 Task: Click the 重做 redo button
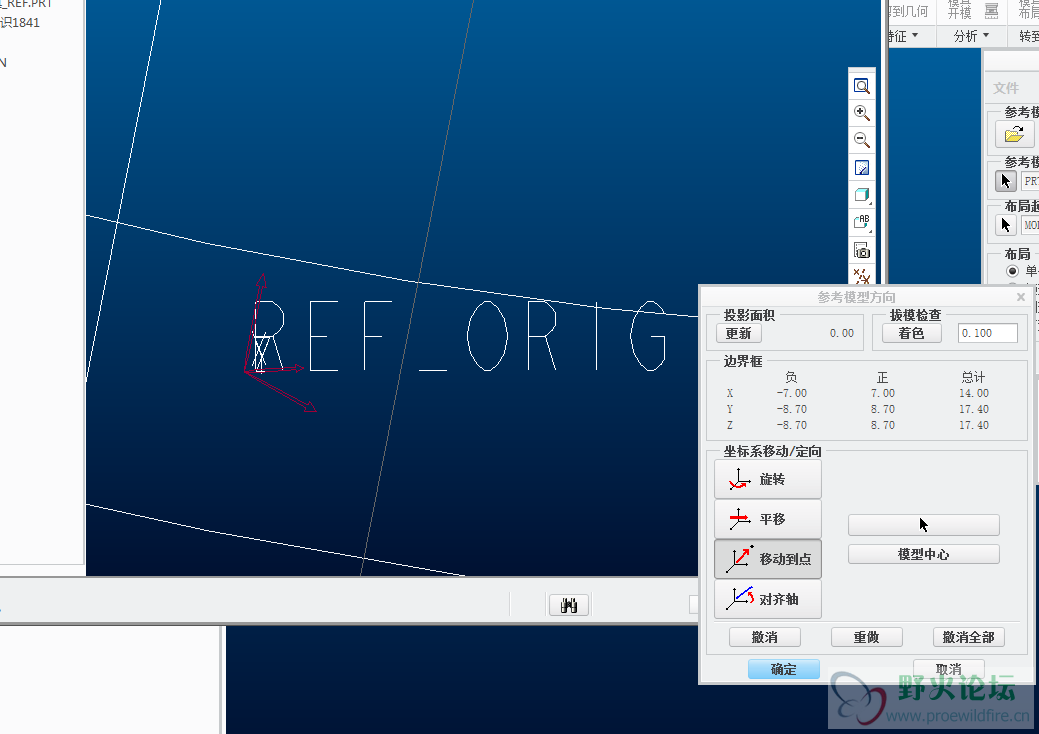point(867,637)
